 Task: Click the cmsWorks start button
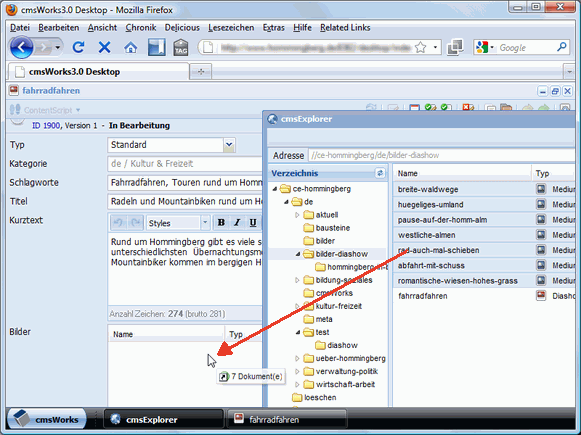(x=47, y=419)
